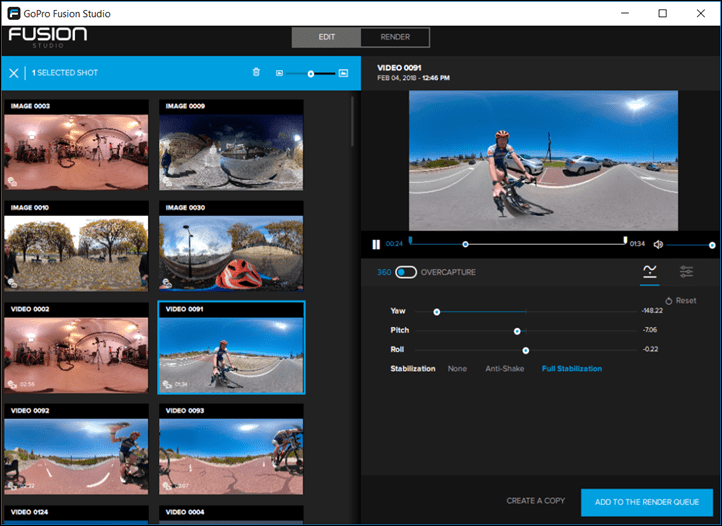The height and width of the screenshot is (526, 722).
Task: Select Video 0093 thumbnail
Action: 231,449
